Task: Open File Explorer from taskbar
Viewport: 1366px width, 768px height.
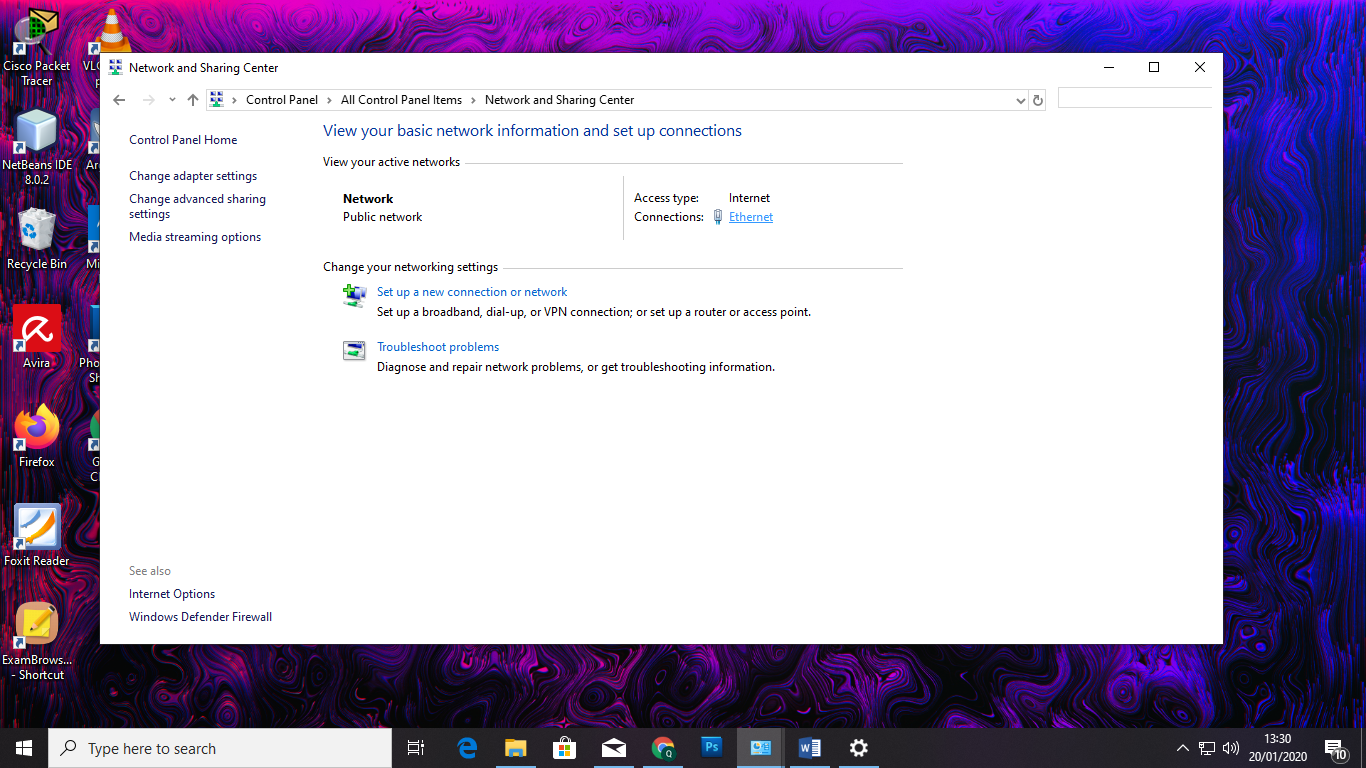Action: tap(515, 748)
